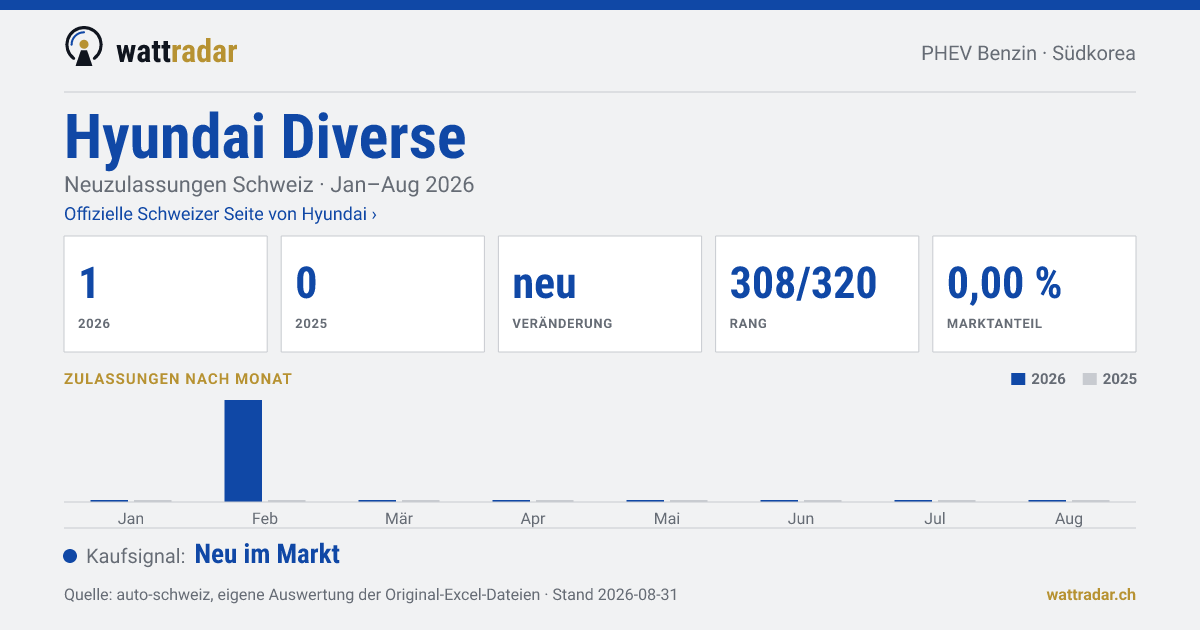Click the 'neu' Veränderung value
The width and height of the screenshot is (1200, 630).
(545, 284)
